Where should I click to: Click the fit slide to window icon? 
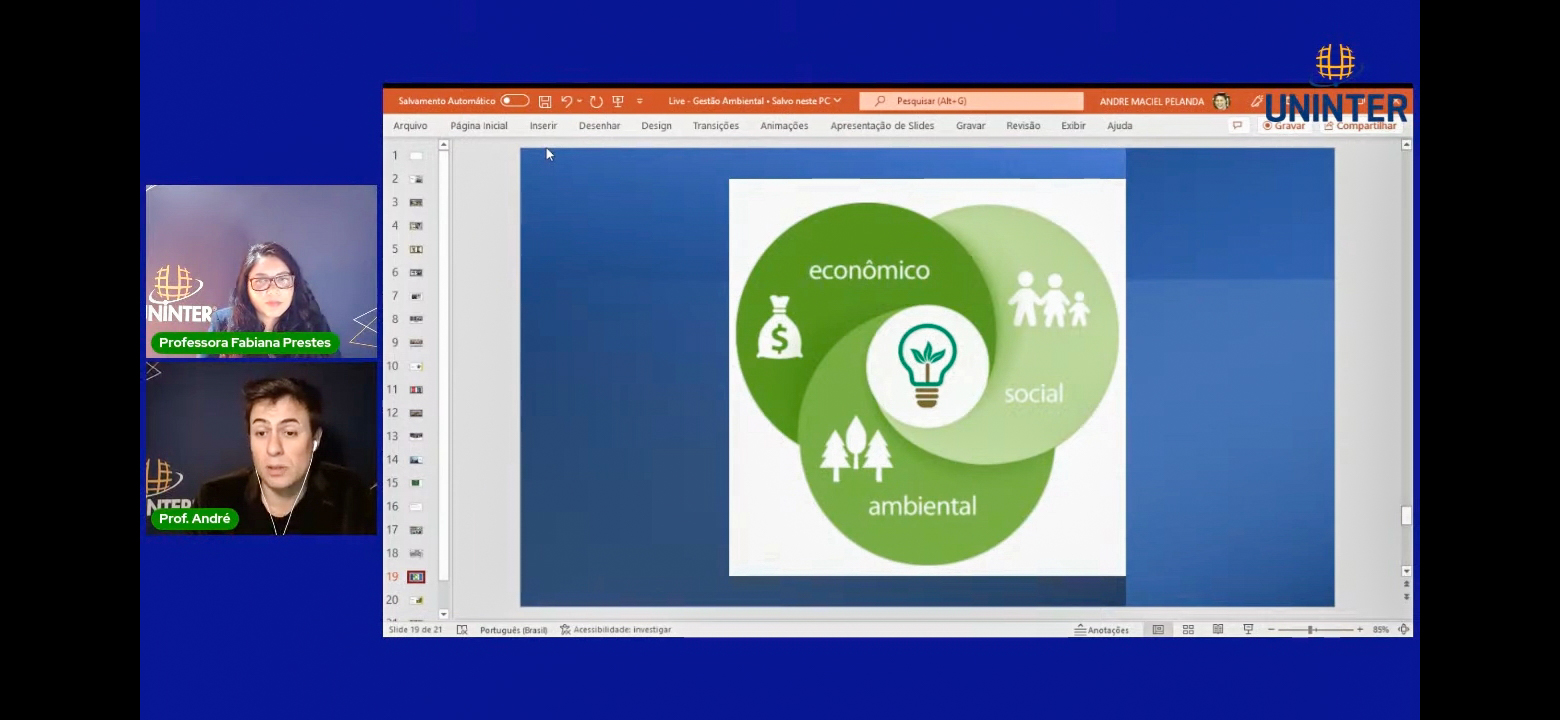(x=1403, y=630)
